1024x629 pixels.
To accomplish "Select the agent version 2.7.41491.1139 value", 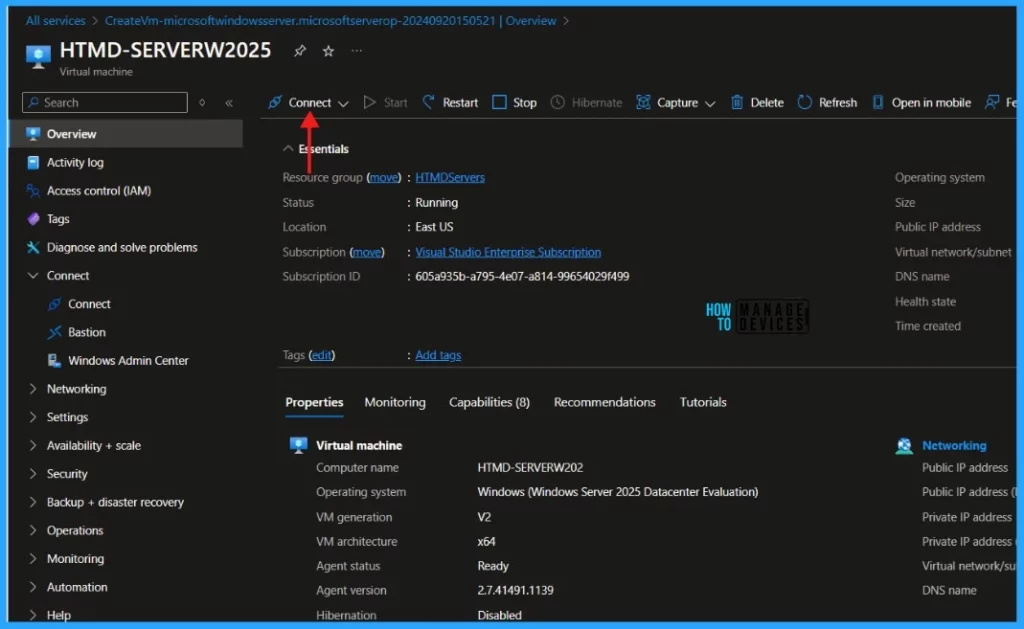I will [x=515, y=590].
